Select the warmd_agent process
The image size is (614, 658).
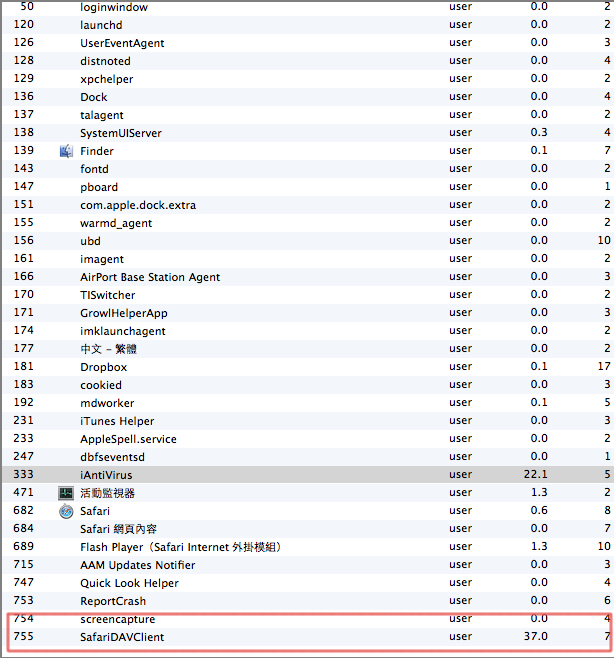point(116,223)
